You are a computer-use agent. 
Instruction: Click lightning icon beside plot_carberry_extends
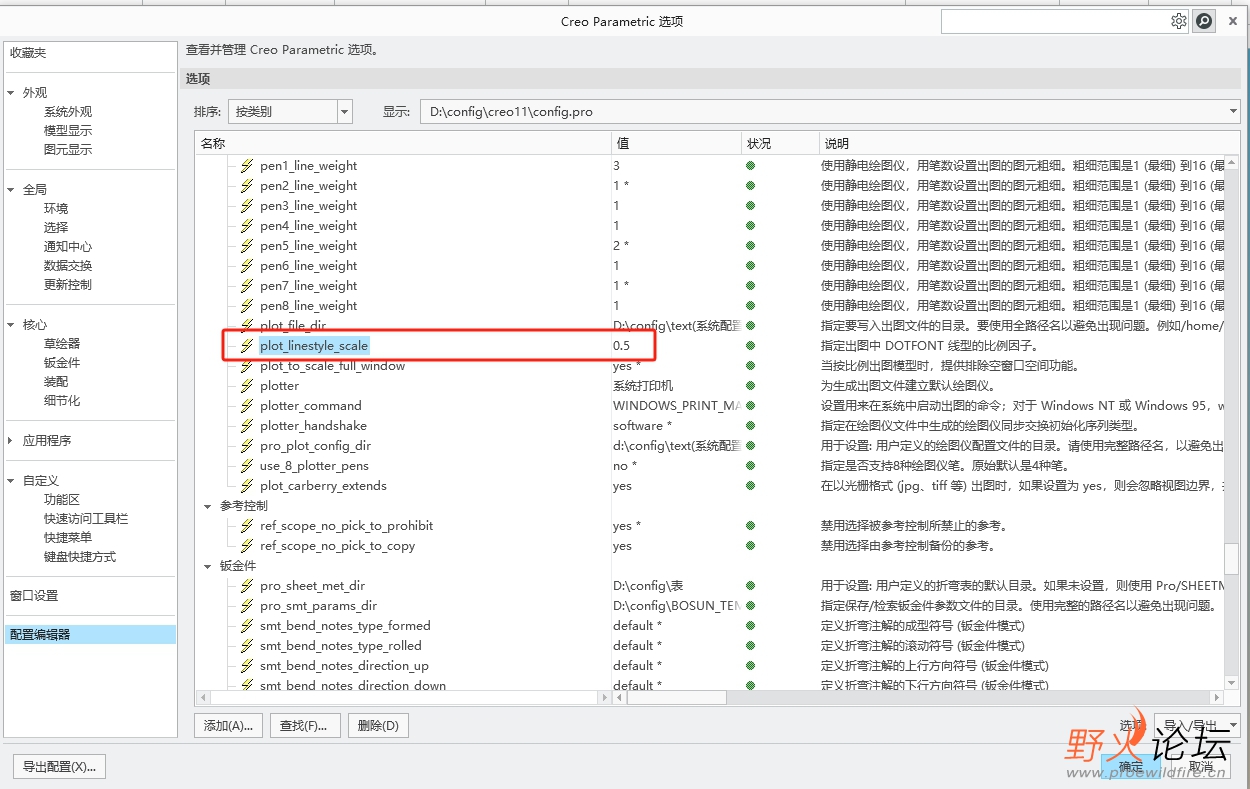(247, 486)
